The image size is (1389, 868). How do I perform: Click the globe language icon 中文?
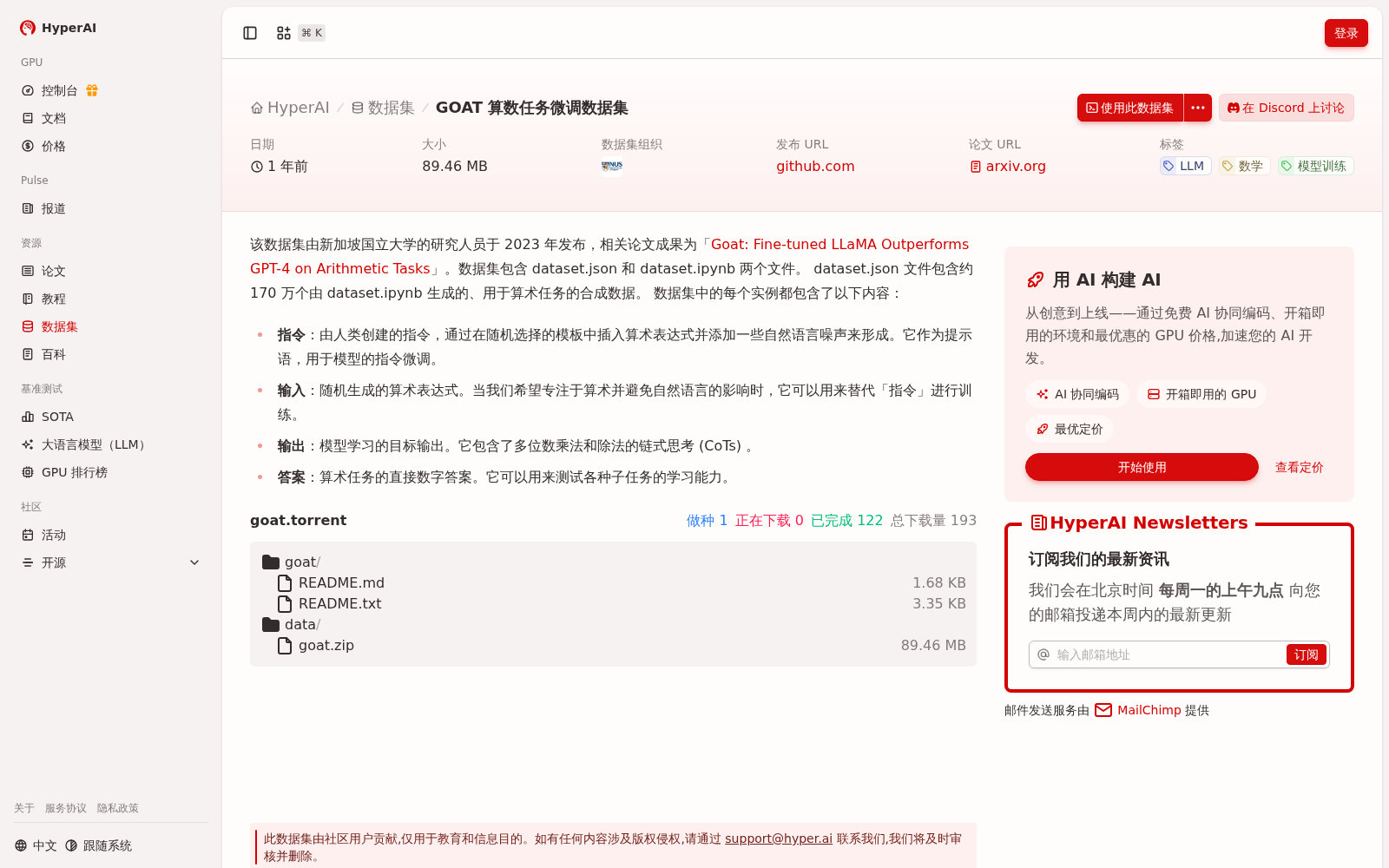[21, 845]
